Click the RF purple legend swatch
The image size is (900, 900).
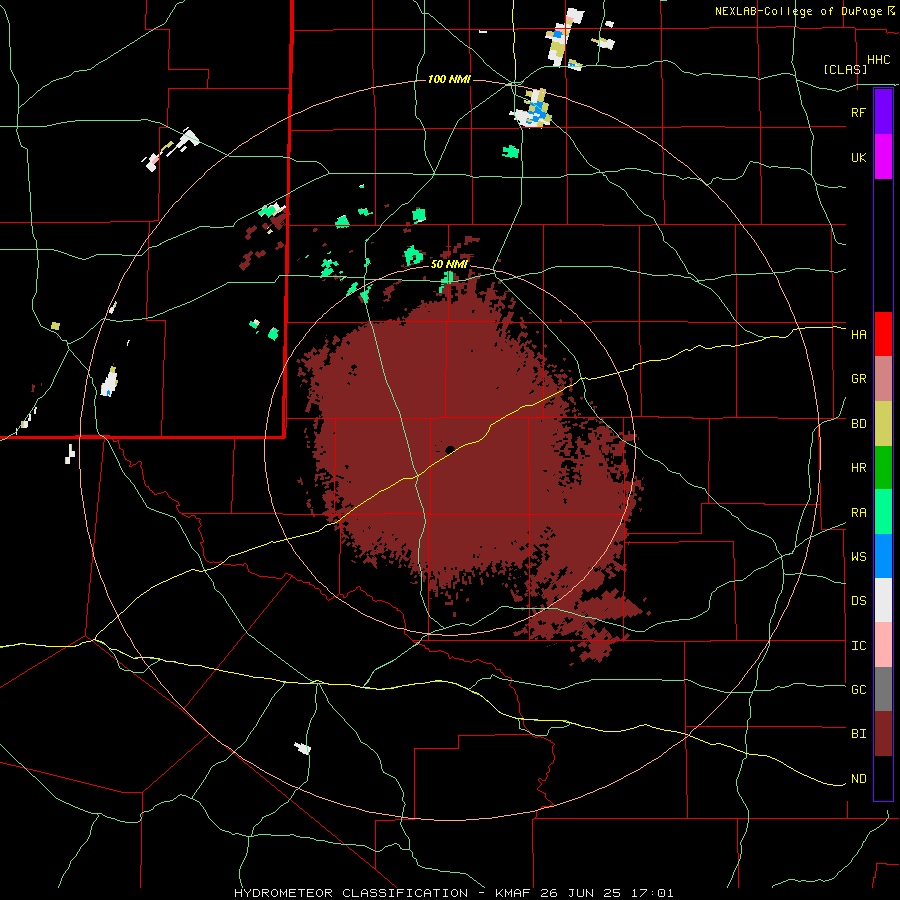pyautogui.click(x=883, y=112)
